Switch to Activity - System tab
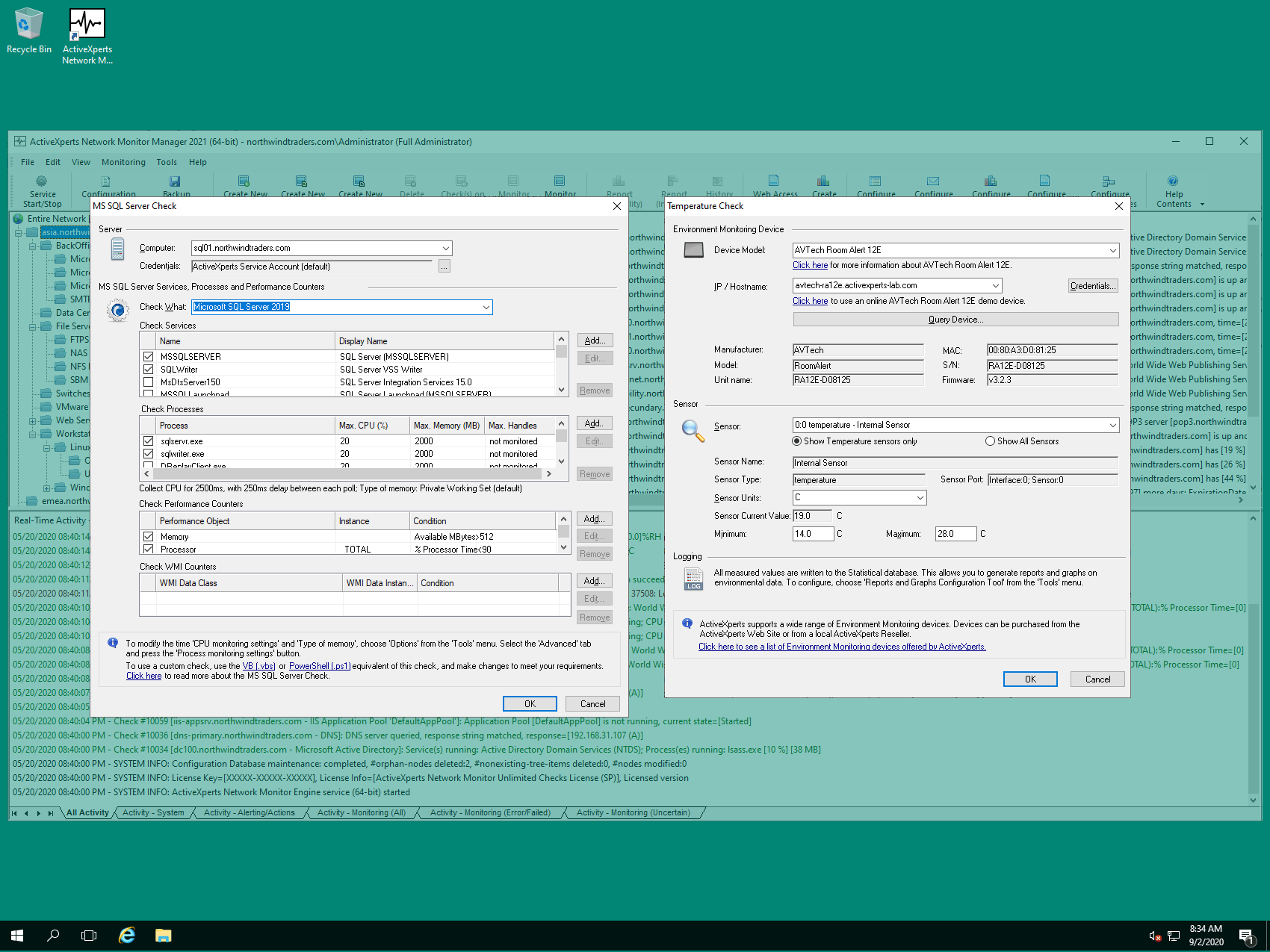 (x=153, y=813)
